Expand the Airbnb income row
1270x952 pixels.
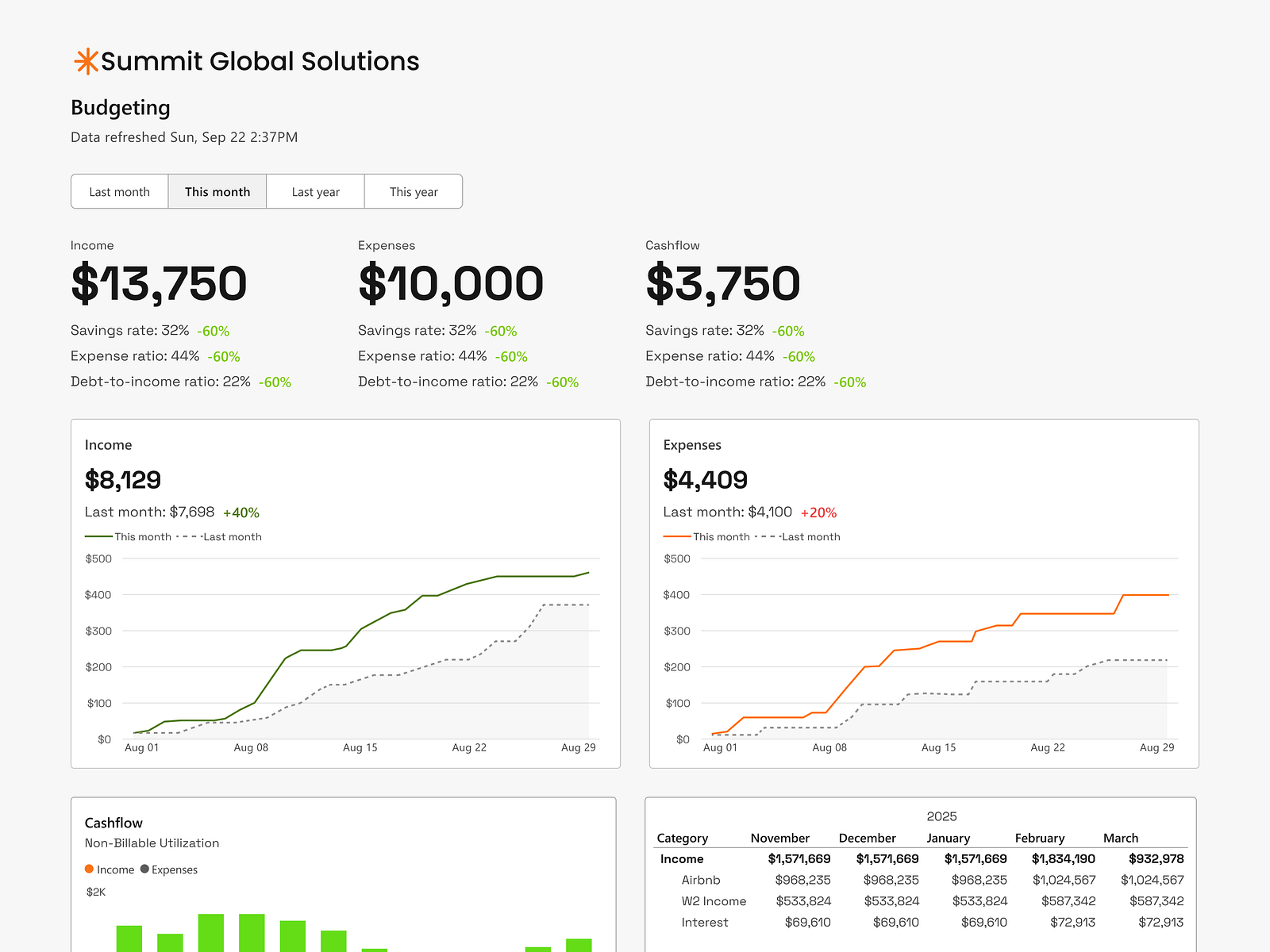tap(701, 880)
